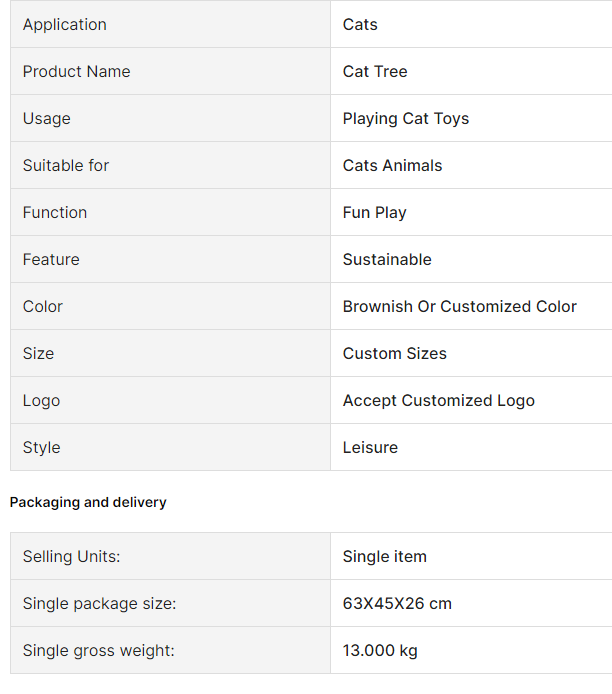Click the Sustainable feature value

pos(387,259)
